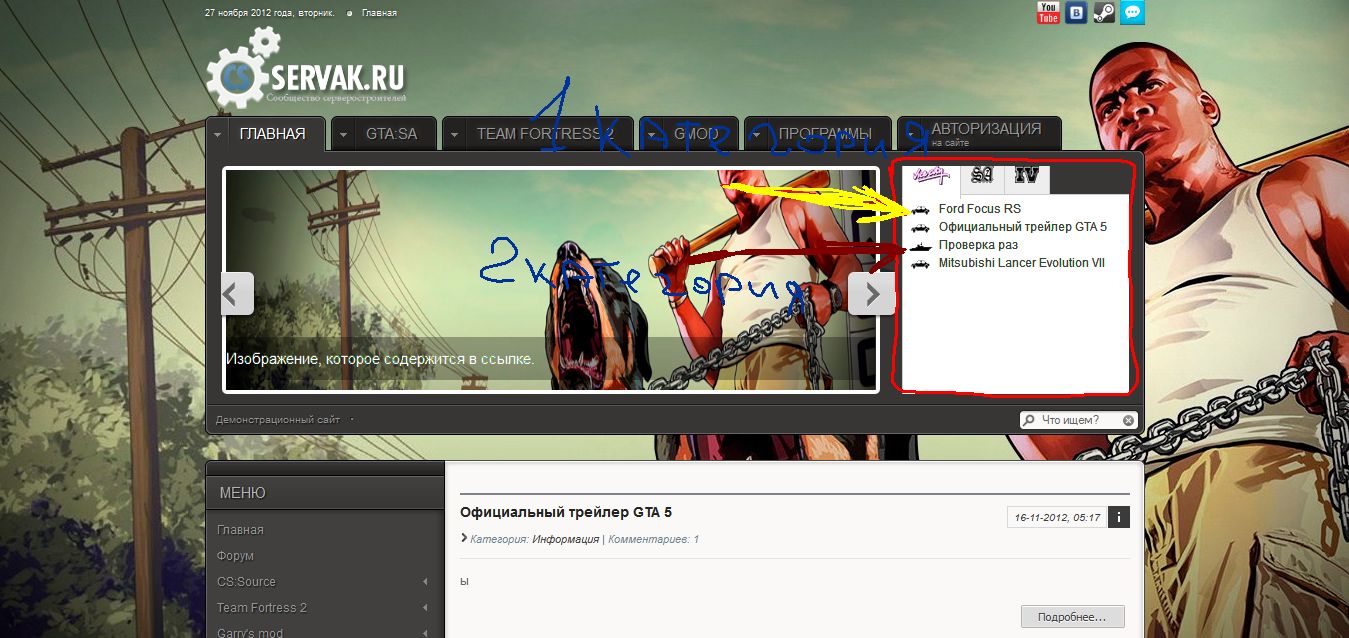Open the Steam icon link
1349x638 pixels.
pos(1104,13)
